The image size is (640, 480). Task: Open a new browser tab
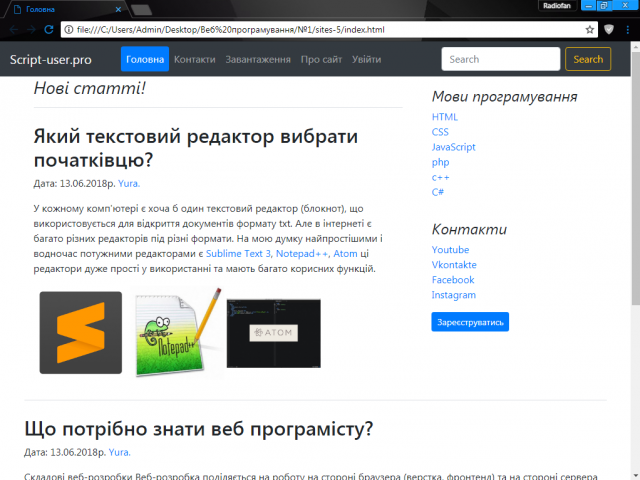(x=142, y=10)
